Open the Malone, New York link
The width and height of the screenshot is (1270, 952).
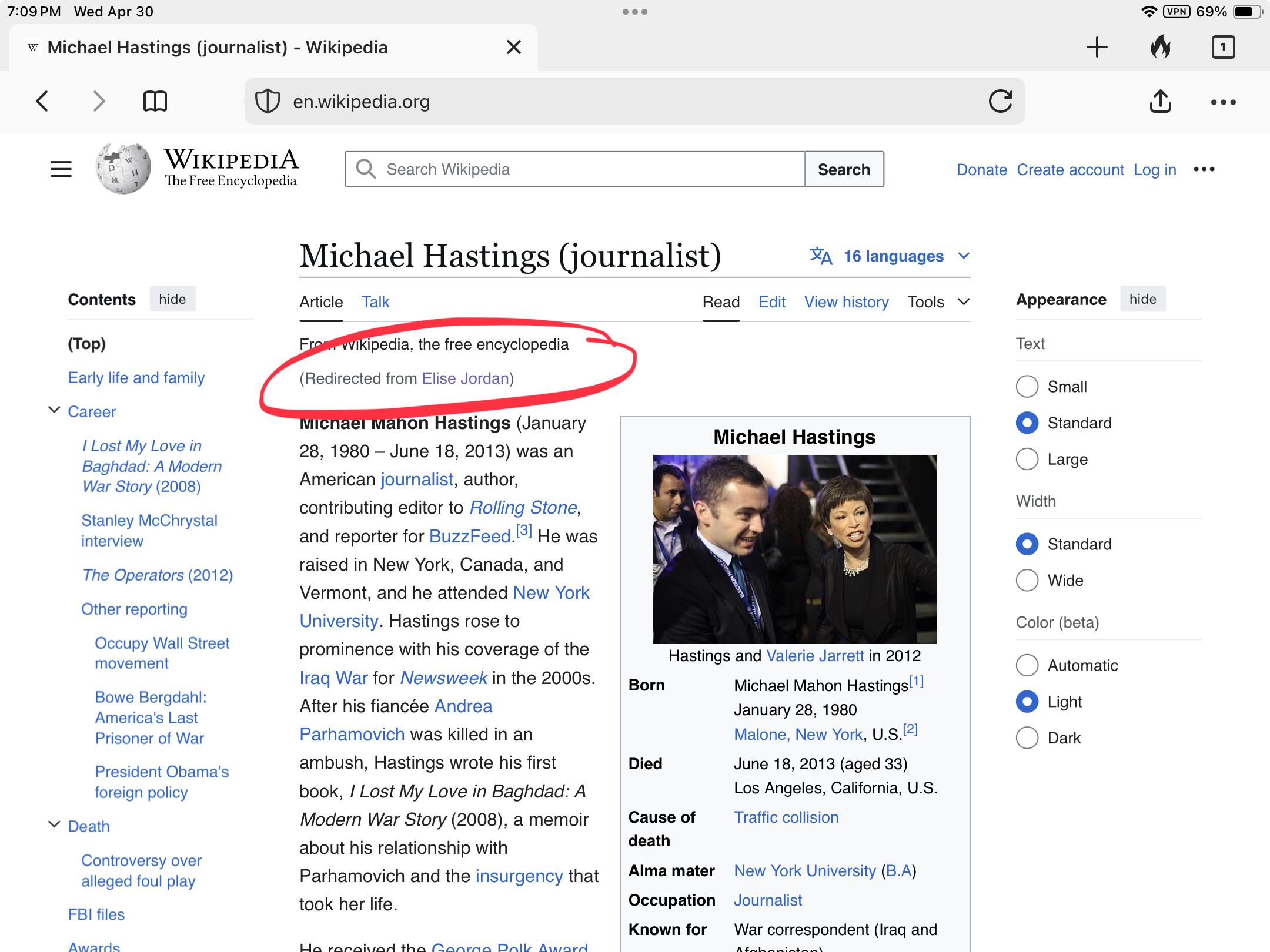click(x=798, y=735)
